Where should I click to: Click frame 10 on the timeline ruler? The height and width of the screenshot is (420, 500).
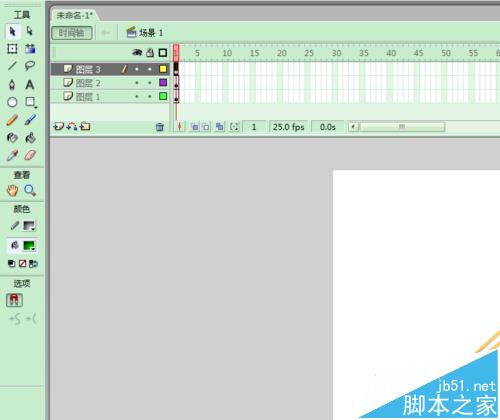click(x=227, y=53)
